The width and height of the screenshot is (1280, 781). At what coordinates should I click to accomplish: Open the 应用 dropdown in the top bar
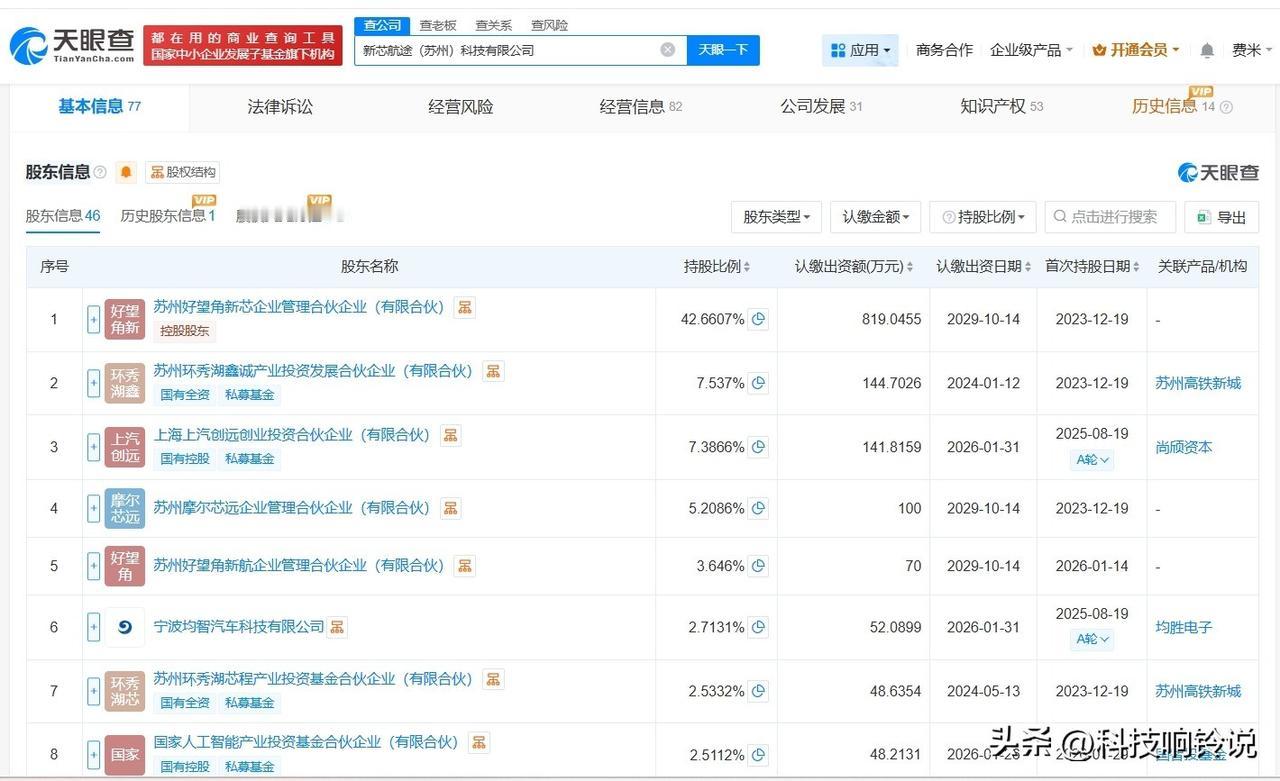(860, 50)
